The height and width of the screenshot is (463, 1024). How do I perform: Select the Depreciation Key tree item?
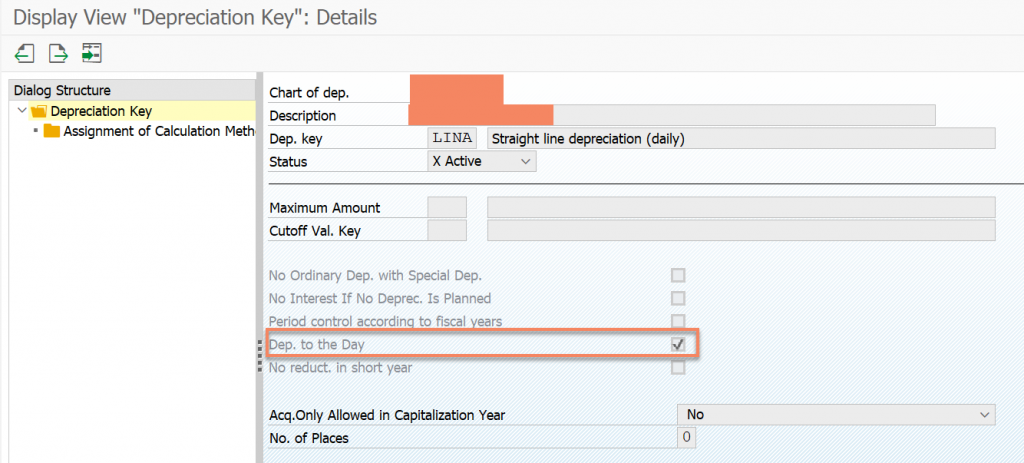click(x=101, y=111)
